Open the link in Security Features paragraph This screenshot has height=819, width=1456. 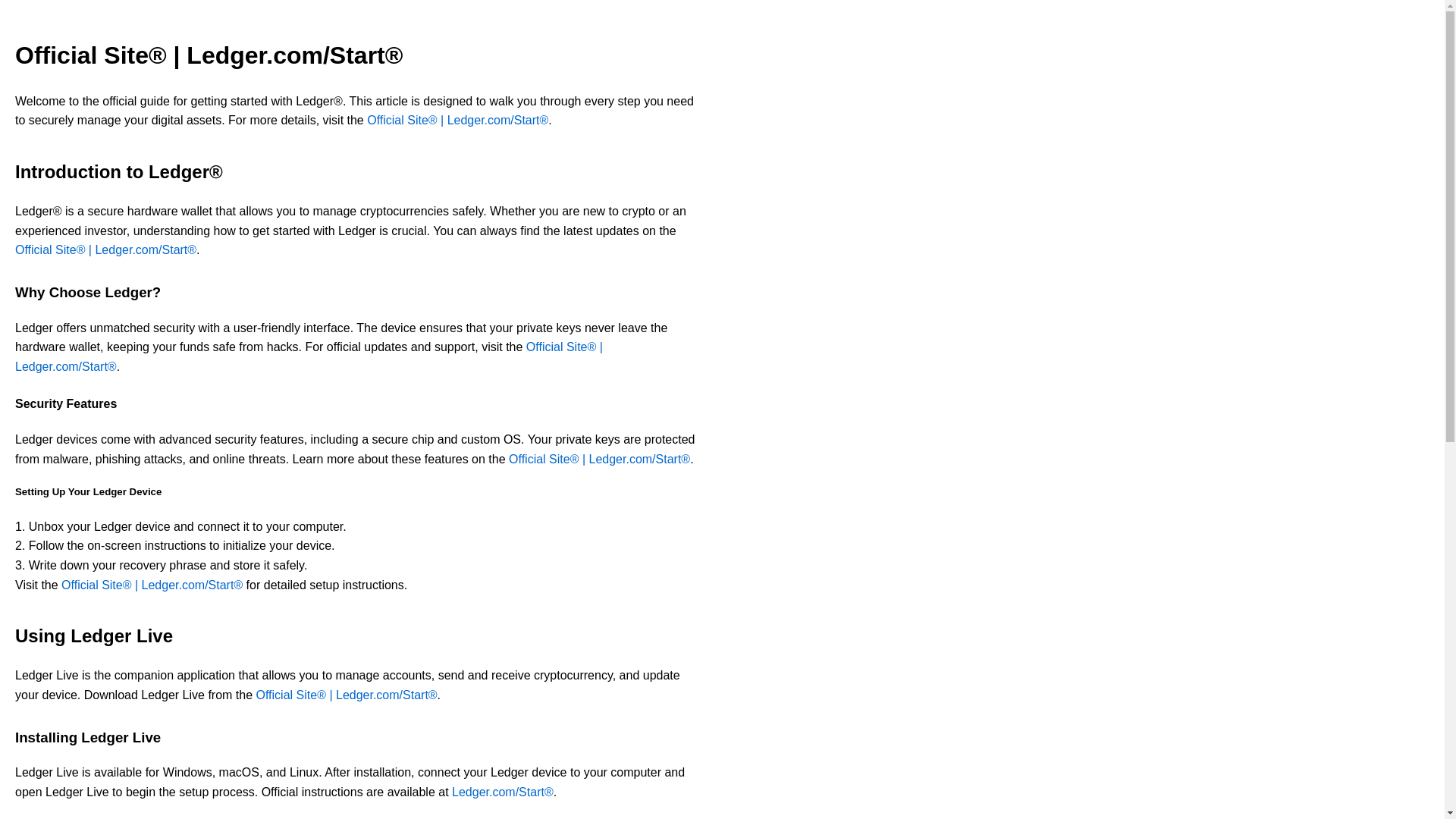[599, 460]
